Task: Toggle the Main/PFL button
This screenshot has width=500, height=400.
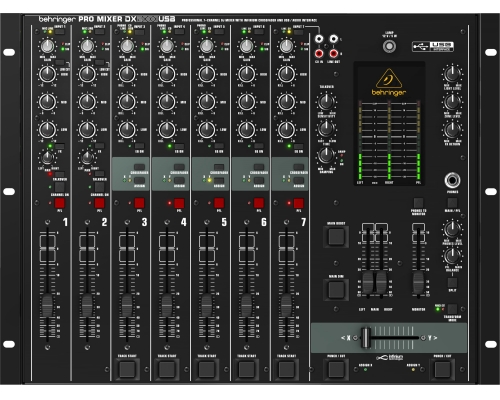Action: pyautogui.click(x=452, y=203)
